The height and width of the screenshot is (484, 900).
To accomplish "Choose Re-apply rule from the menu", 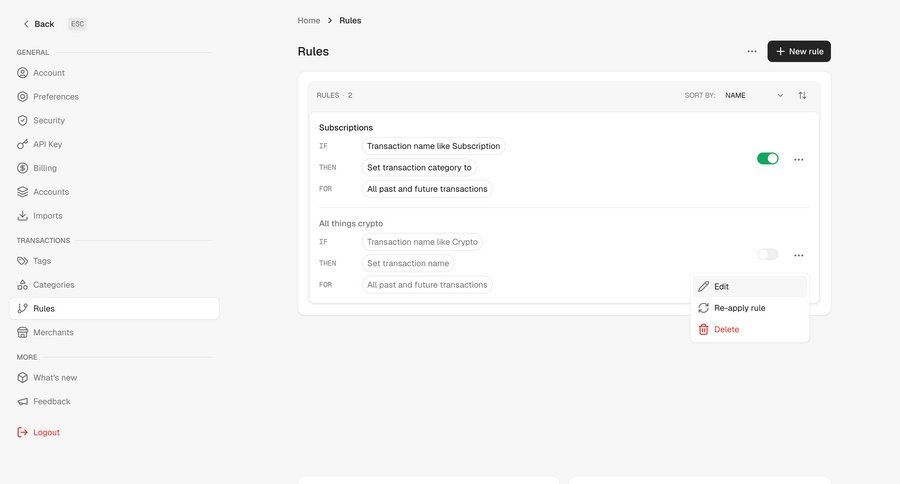I will (x=750, y=308).
